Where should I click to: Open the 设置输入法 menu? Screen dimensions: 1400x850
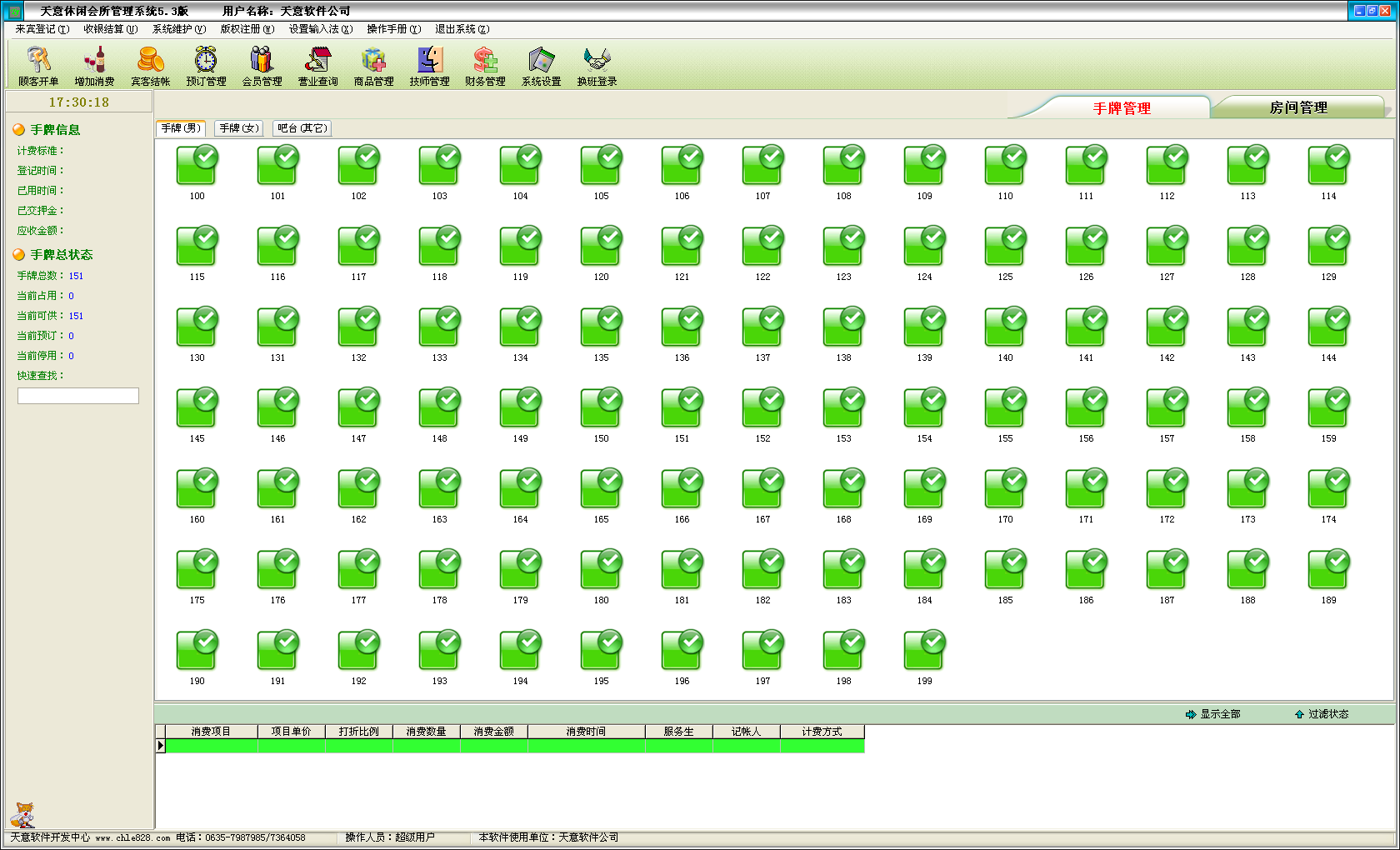pos(321,29)
